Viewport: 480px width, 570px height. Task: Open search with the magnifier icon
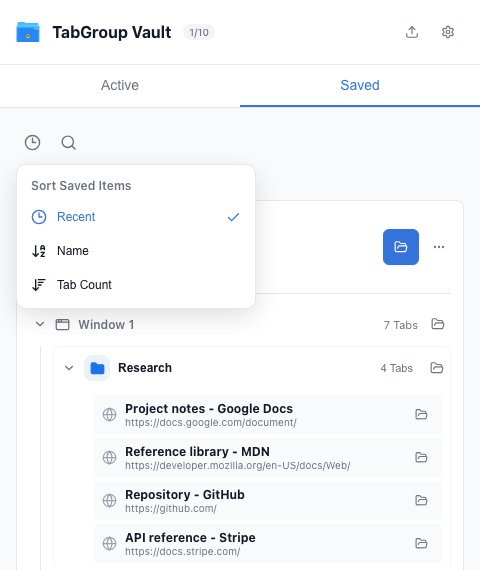pyautogui.click(x=68, y=142)
